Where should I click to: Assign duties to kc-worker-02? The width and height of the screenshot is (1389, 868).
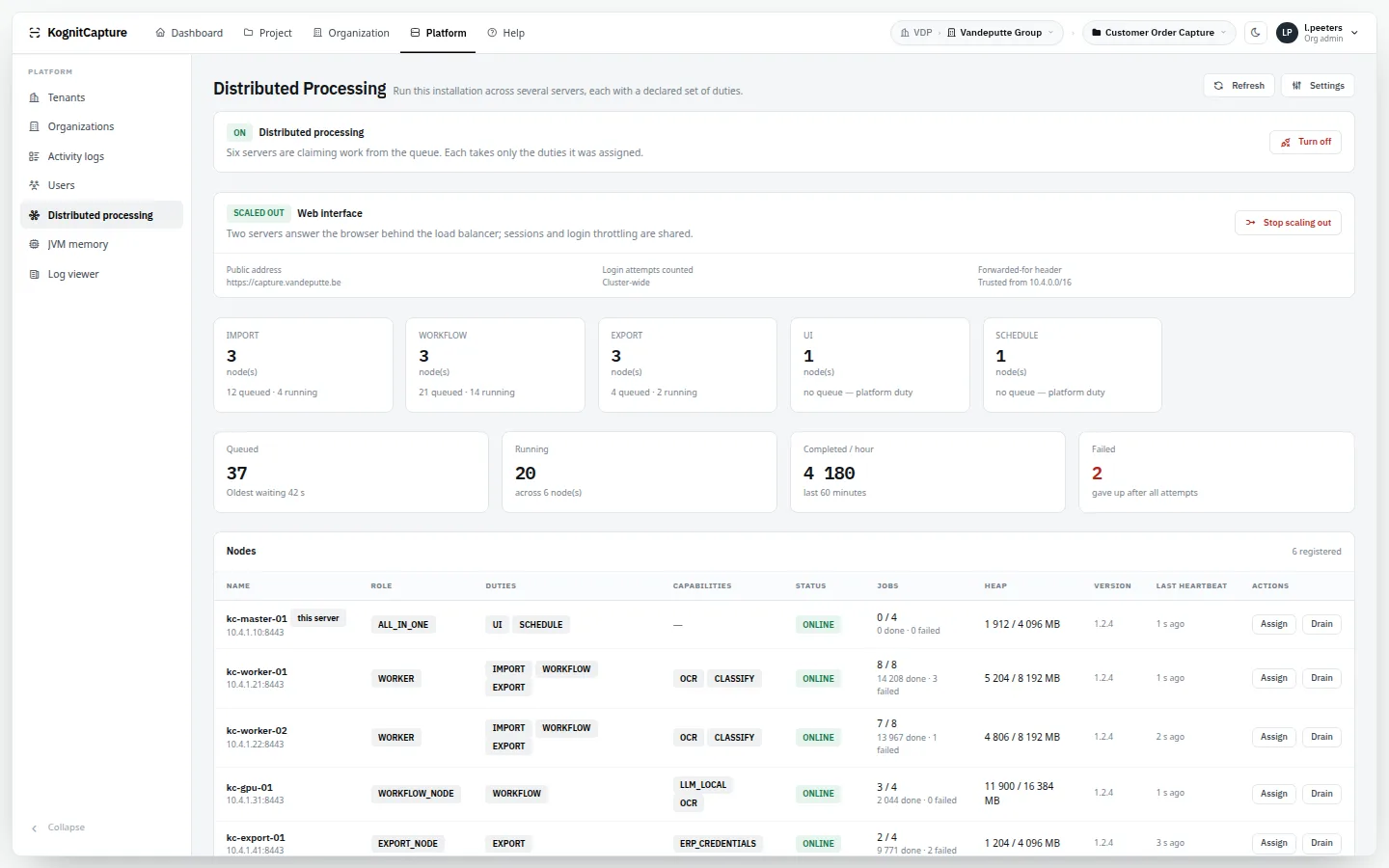[x=1274, y=737]
